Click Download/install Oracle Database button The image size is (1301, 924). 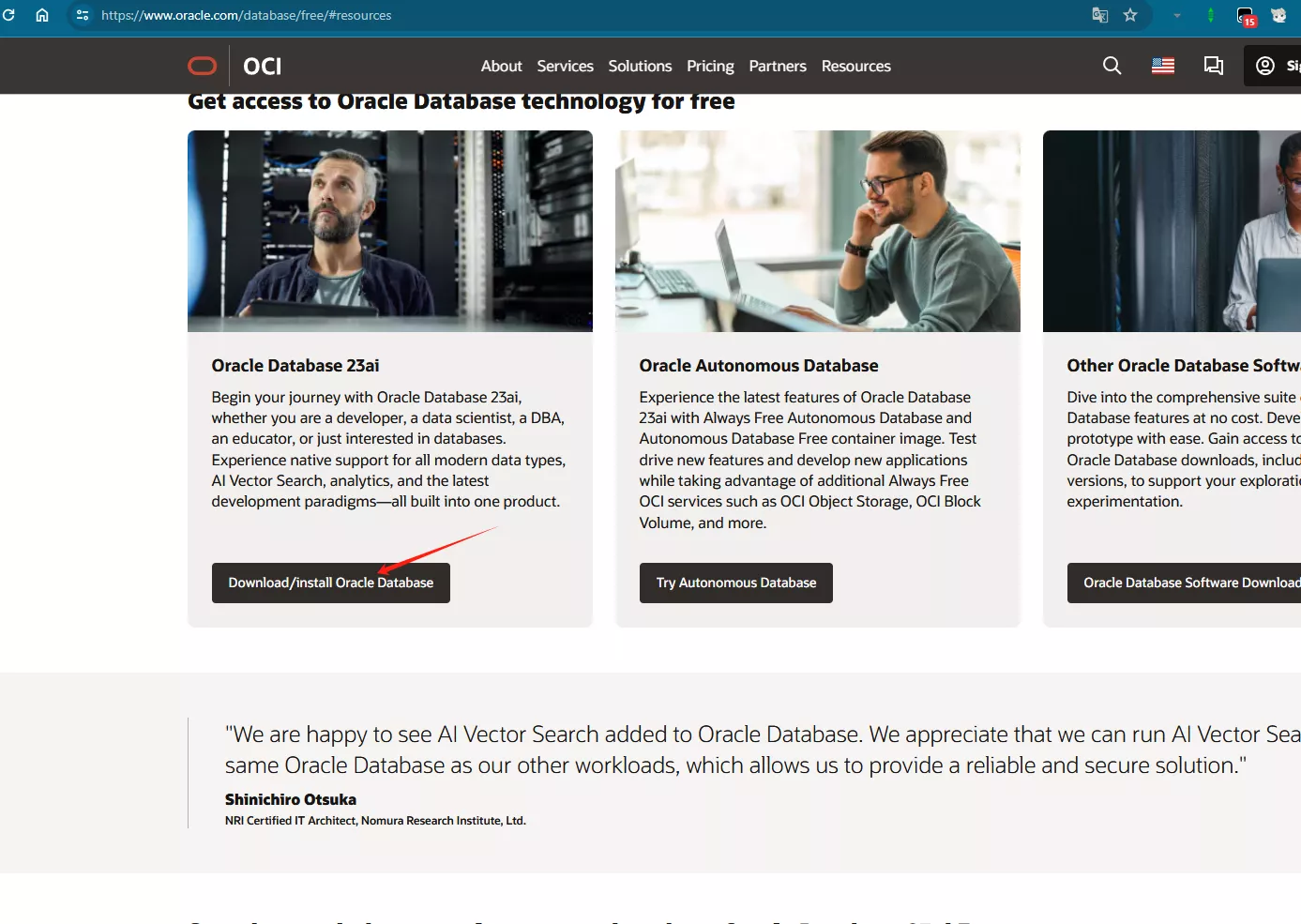(330, 583)
